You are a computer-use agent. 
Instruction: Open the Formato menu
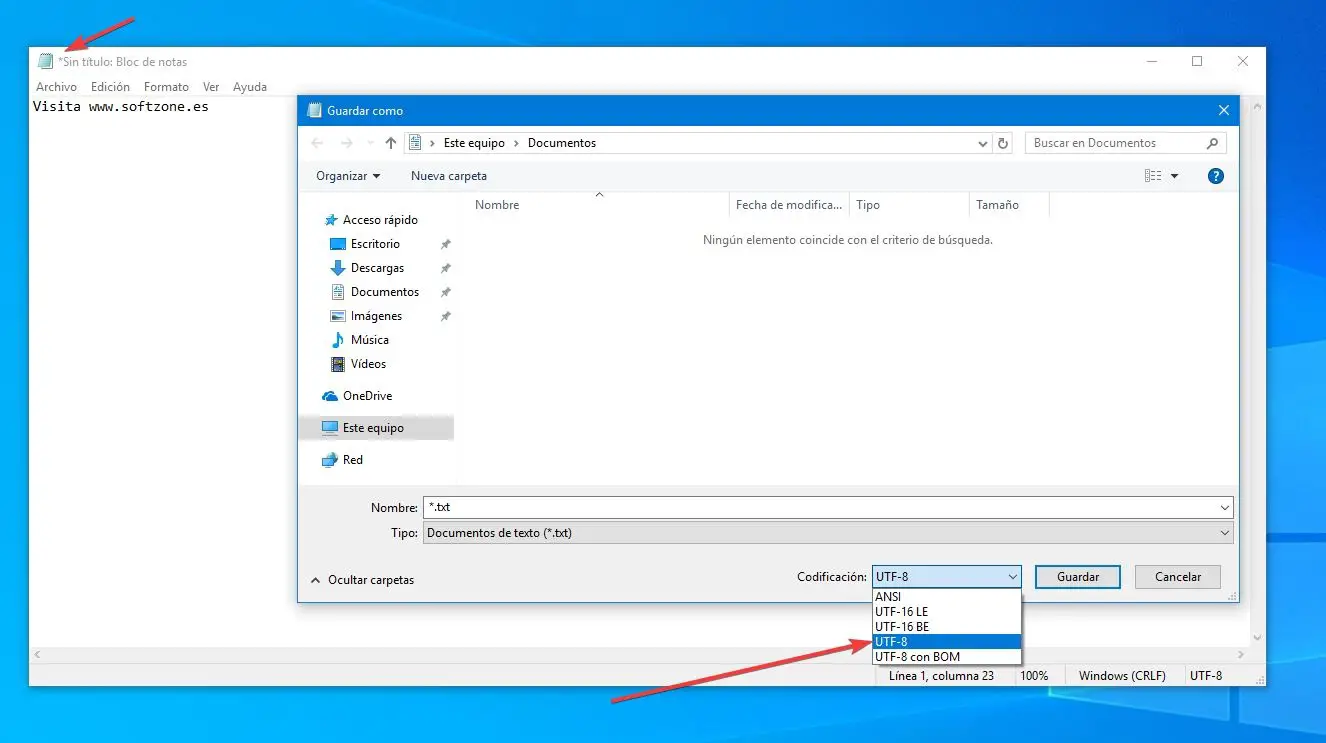(166, 87)
